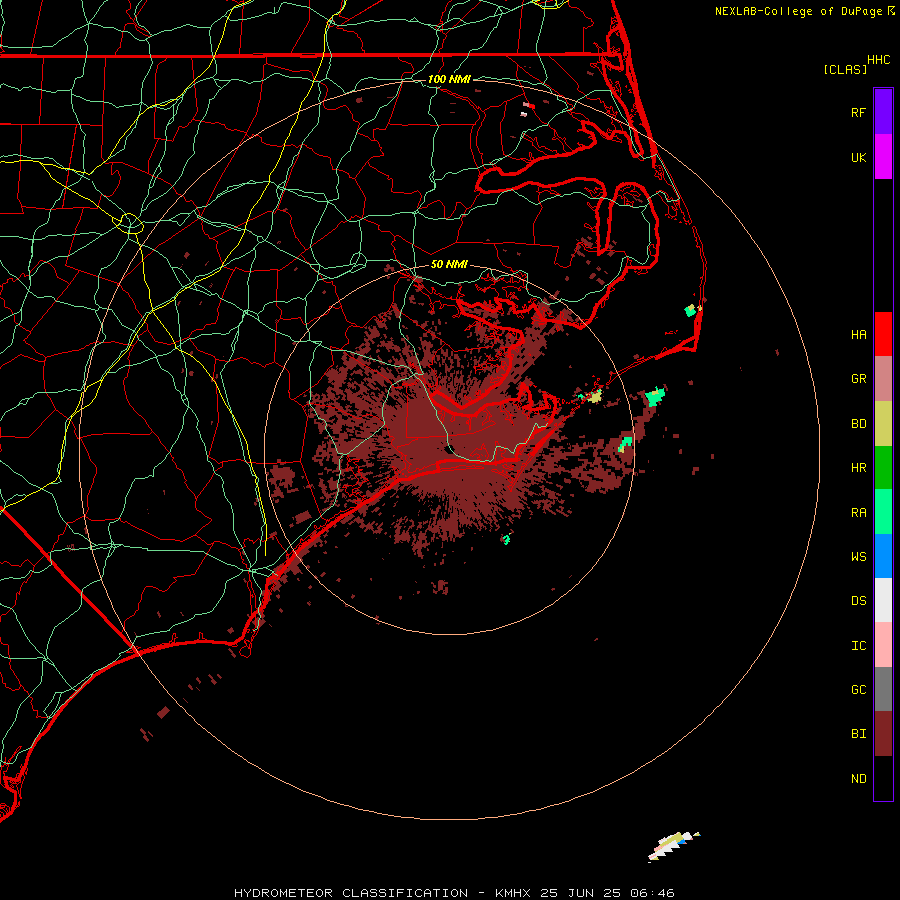Click the UK legend label
The height and width of the screenshot is (900, 900).
(859, 157)
